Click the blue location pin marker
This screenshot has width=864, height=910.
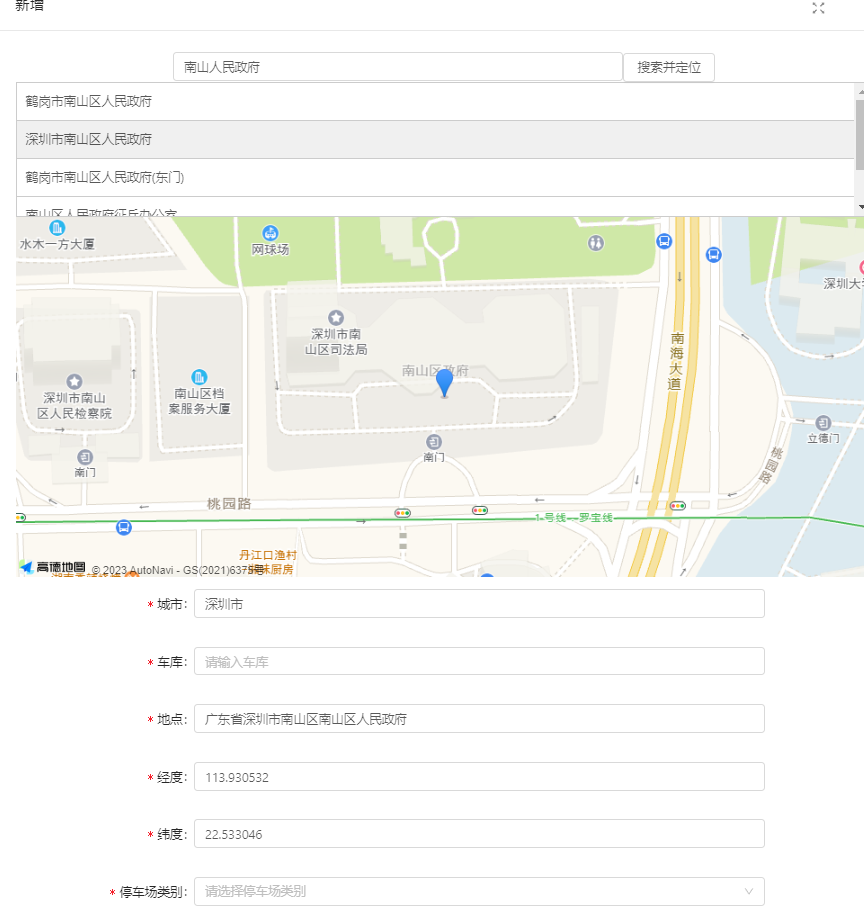click(x=444, y=383)
